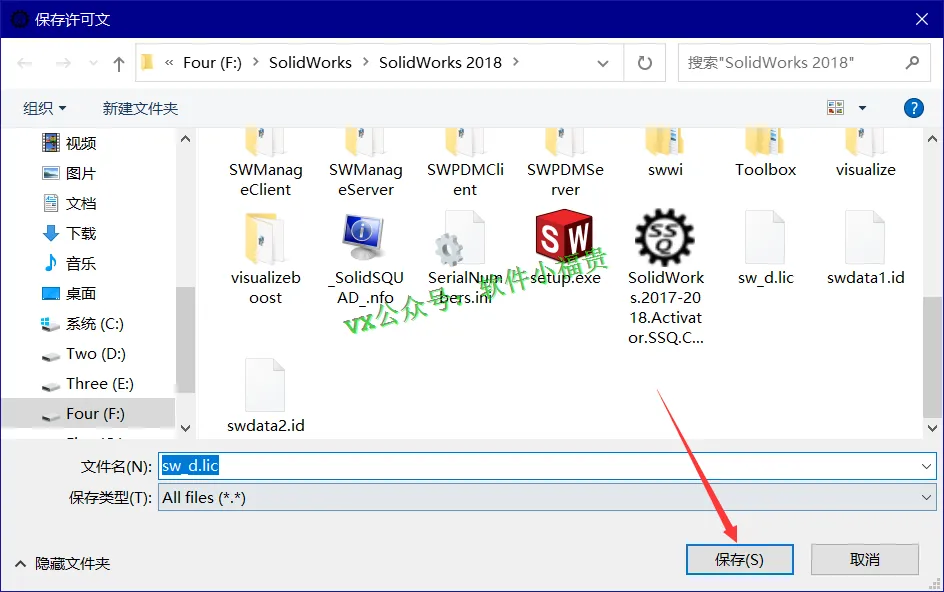Click the Forward navigation arrow
944x592 pixels.
63,63
